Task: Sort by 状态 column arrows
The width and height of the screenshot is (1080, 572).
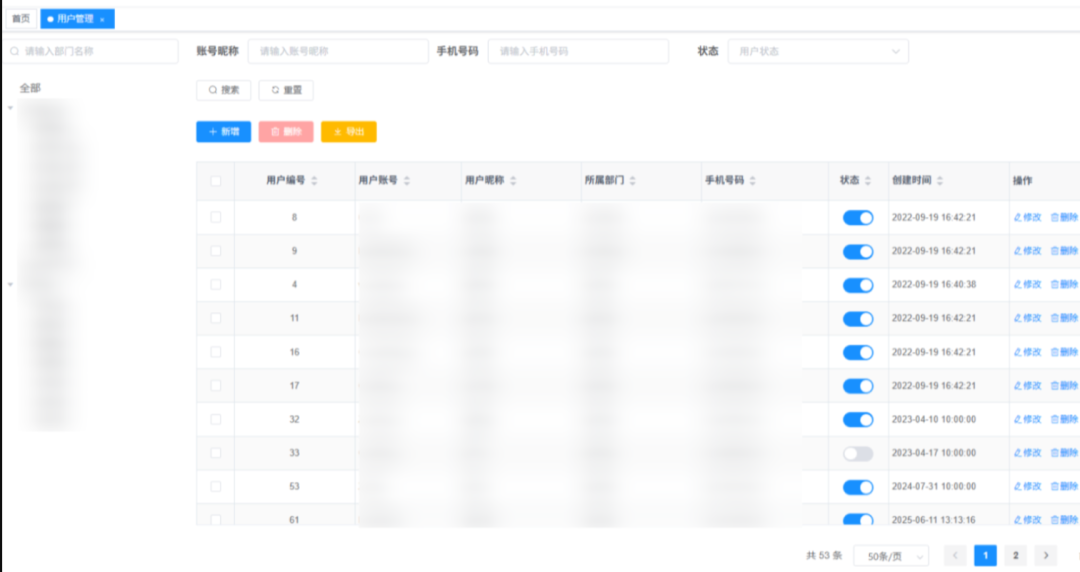Action: (868, 181)
